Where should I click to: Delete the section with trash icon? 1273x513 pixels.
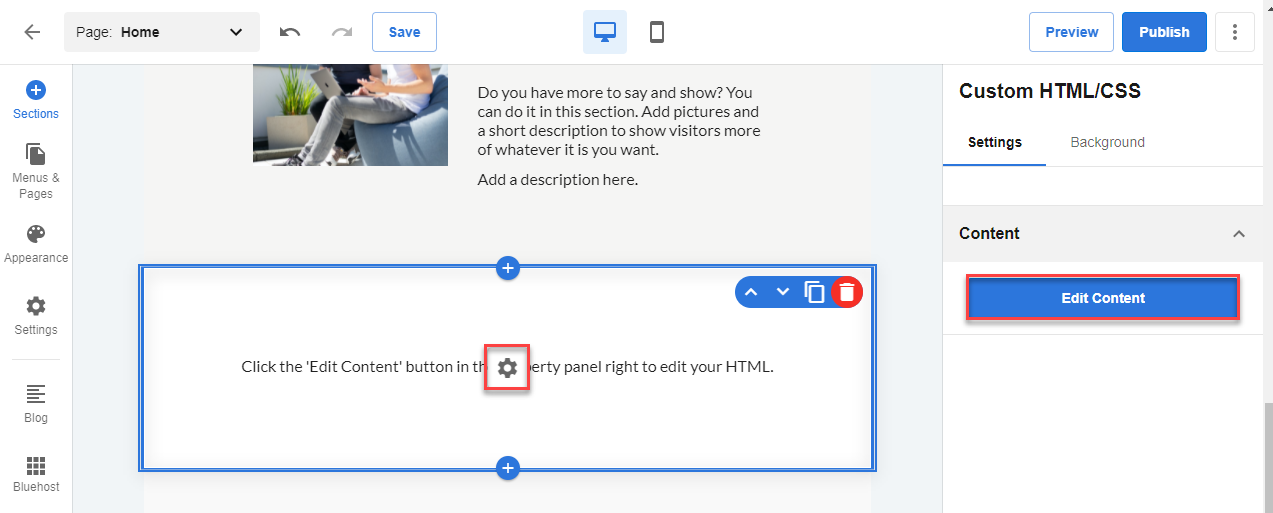[x=847, y=292]
